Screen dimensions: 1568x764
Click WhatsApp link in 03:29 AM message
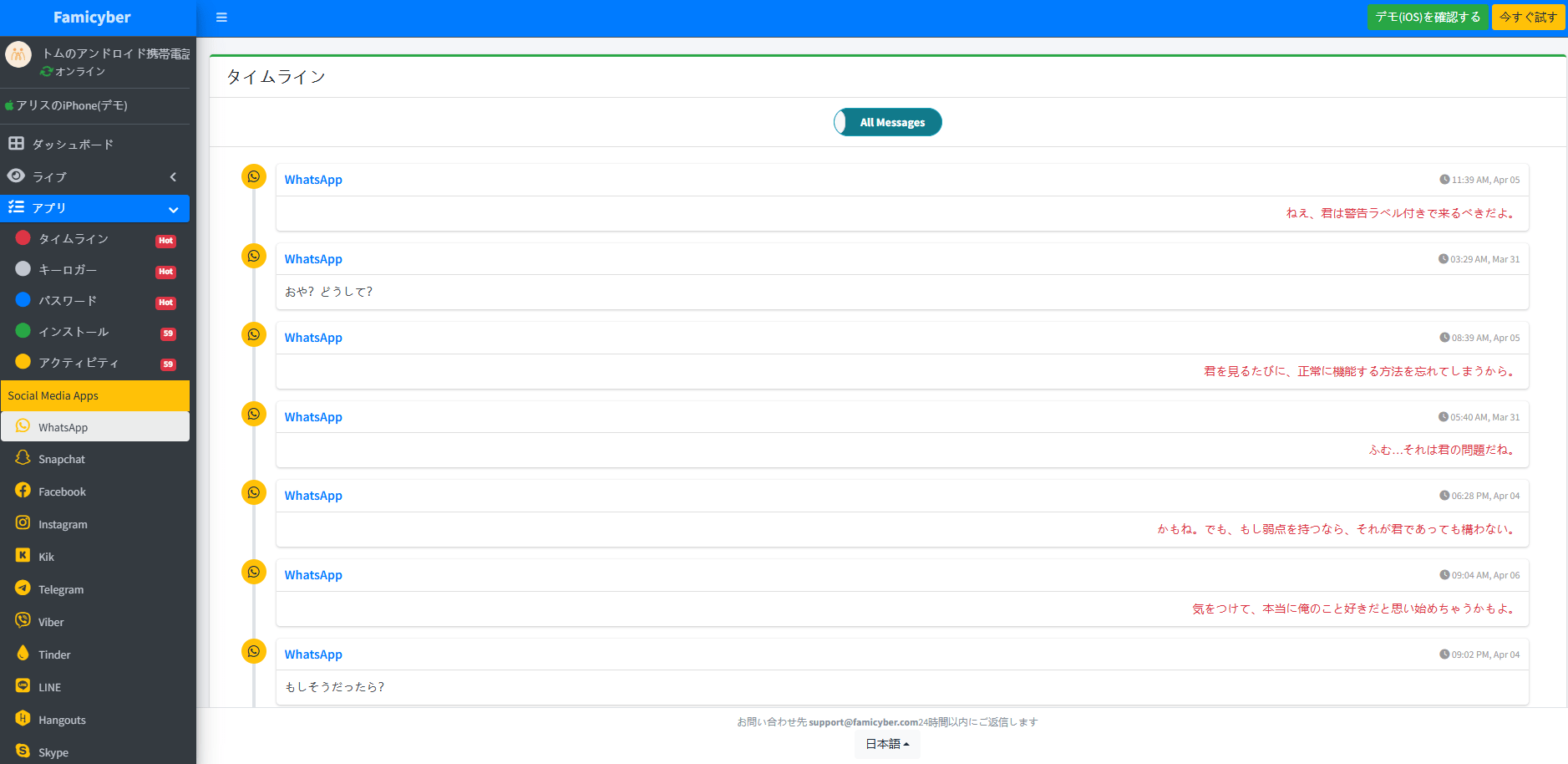(x=313, y=259)
